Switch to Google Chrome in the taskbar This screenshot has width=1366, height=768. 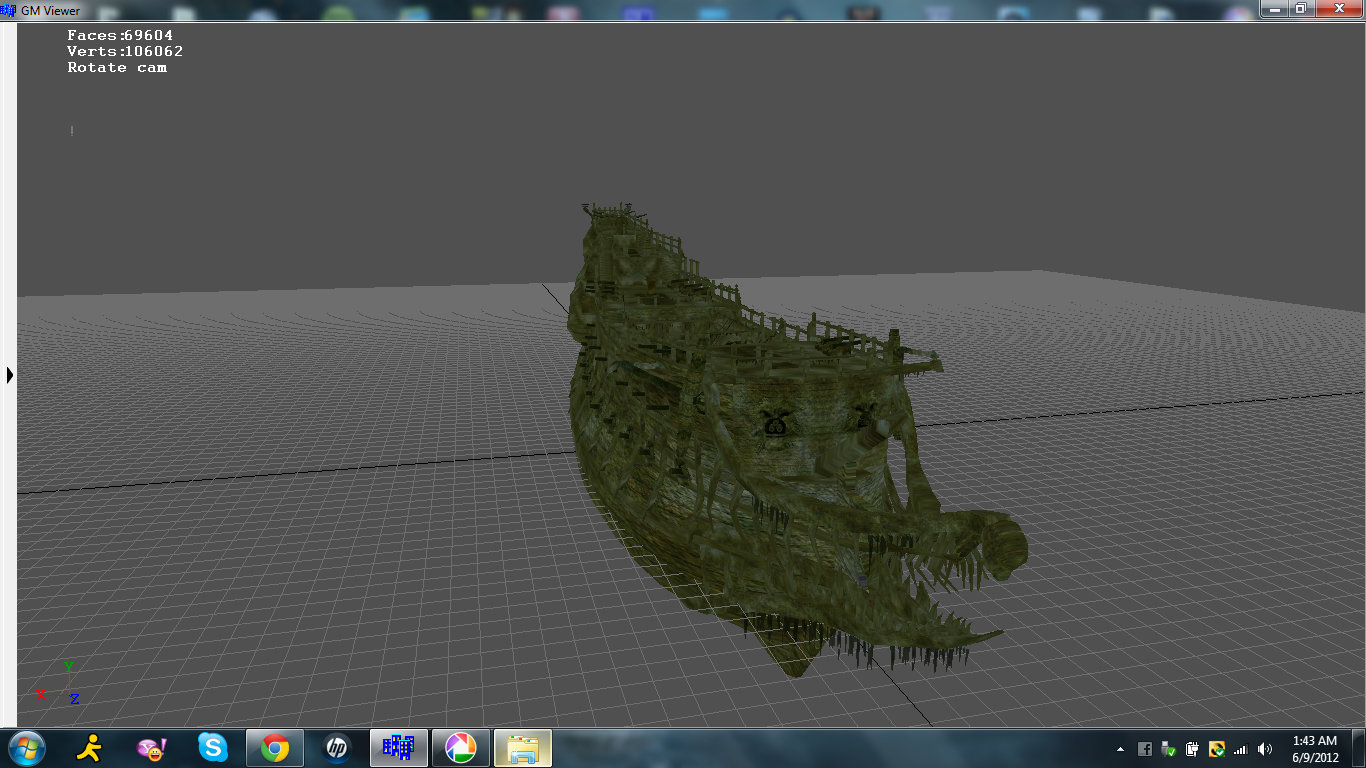coord(275,747)
